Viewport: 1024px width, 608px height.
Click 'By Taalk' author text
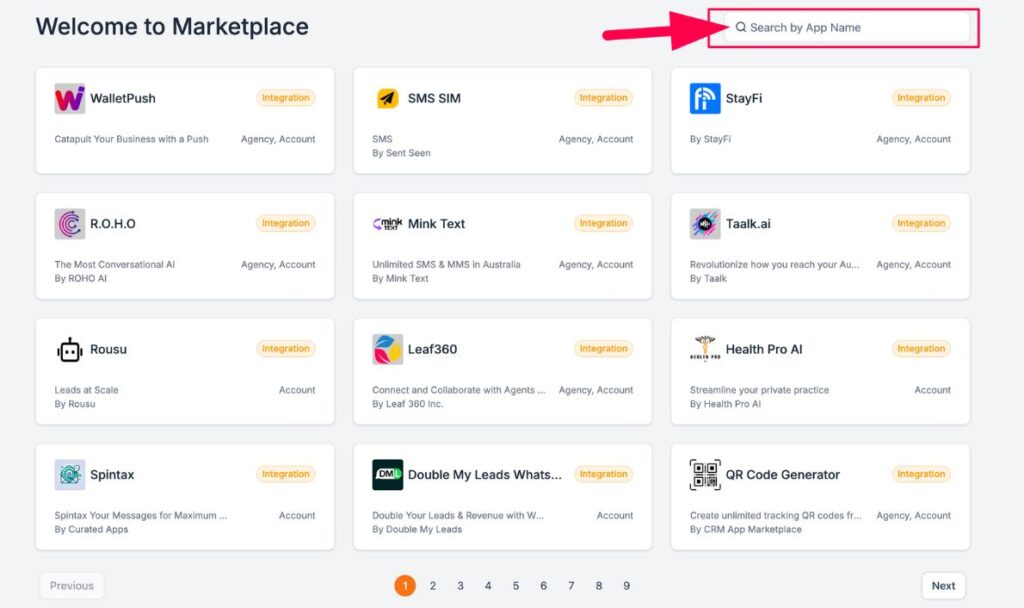click(708, 278)
